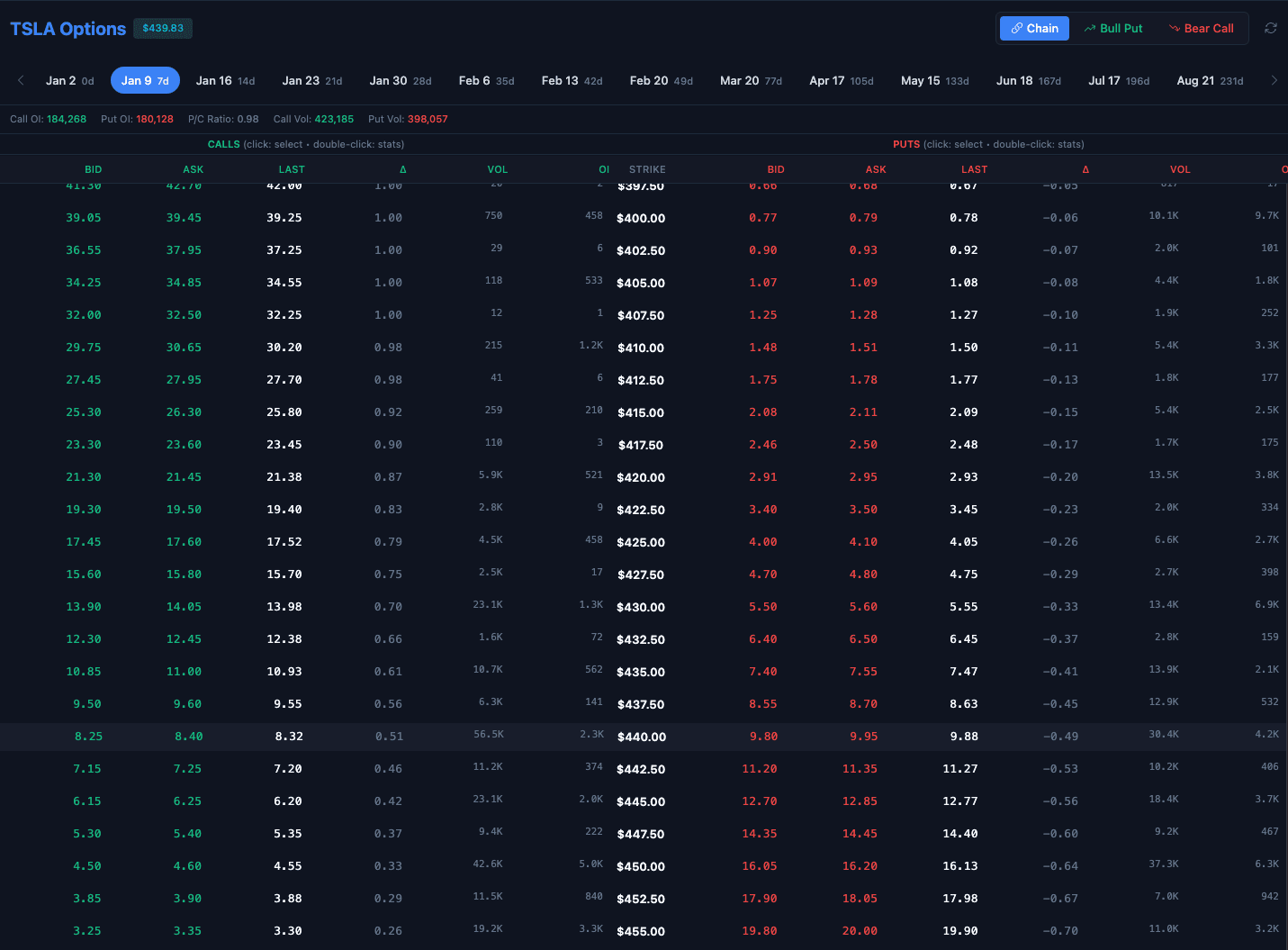Select the Jan 9 expiration tab
Viewport: 1288px width, 950px height.
145,80
